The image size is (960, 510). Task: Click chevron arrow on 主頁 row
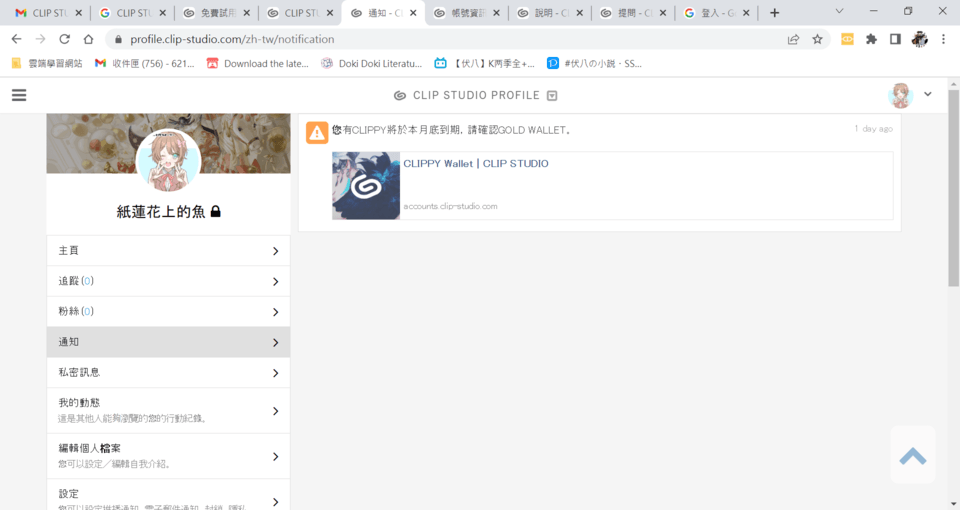click(x=276, y=251)
